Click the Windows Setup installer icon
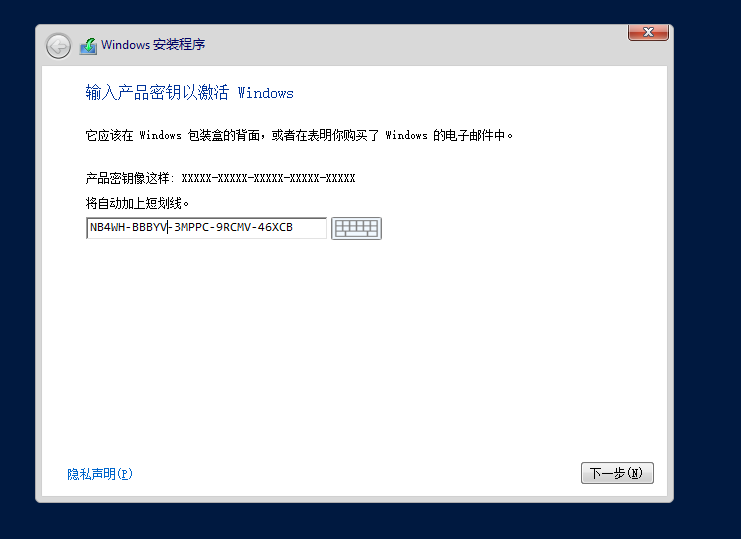Image resolution: width=741 pixels, height=539 pixels. click(88, 46)
